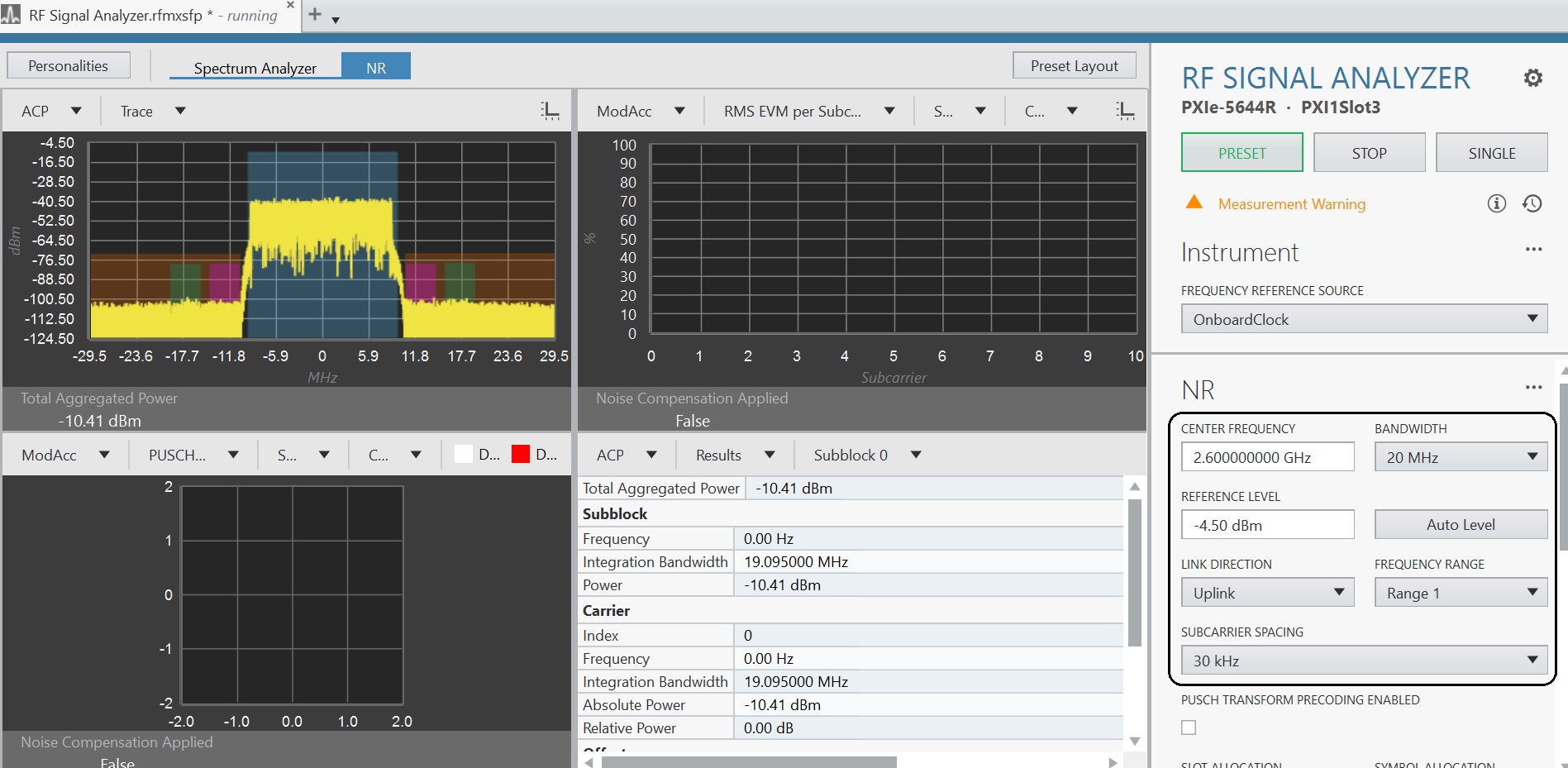Open the Subcarrier Spacing 30 kHz dropdown
The height and width of the screenshot is (768, 1568).
pos(1364,661)
